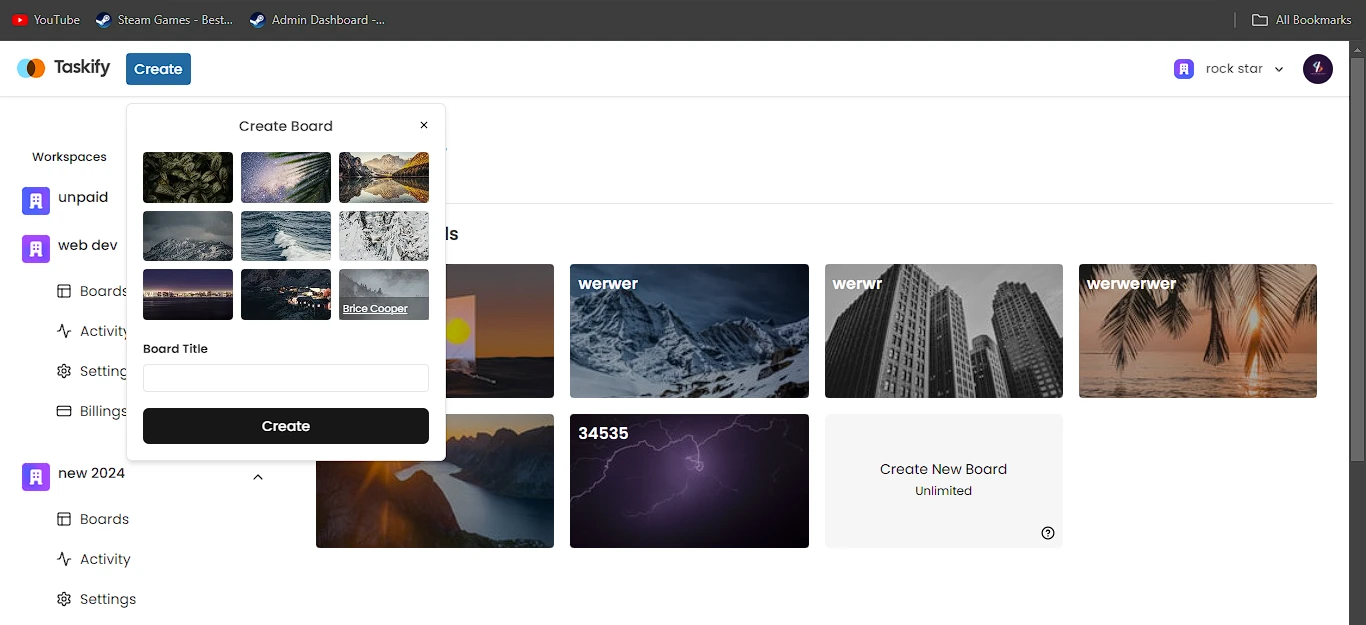Image resolution: width=1366 pixels, height=625 pixels.
Task: Open rock star workspace switcher dropdown
Action: [x=1229, y=69]
